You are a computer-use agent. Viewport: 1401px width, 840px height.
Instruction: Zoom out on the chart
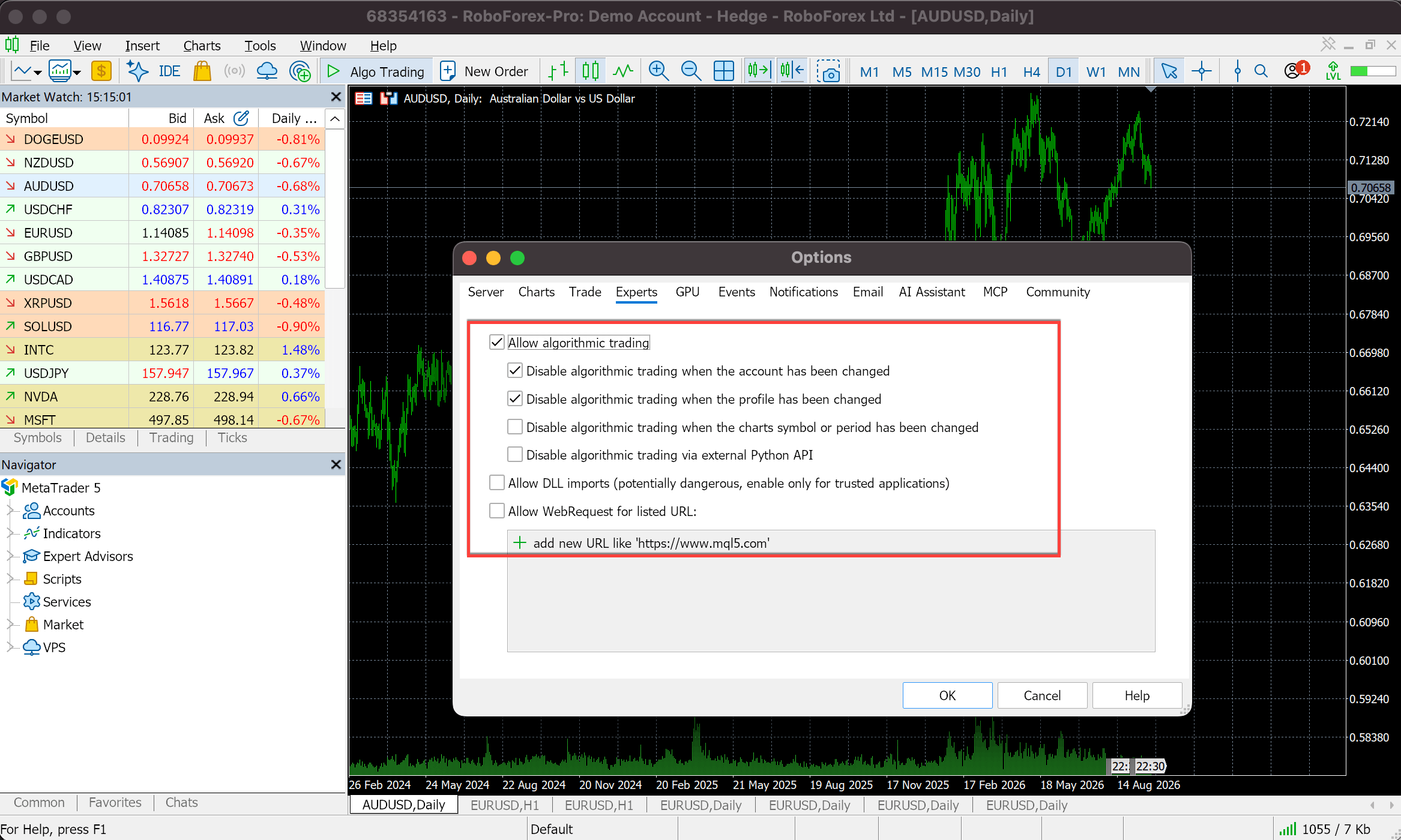691,71
